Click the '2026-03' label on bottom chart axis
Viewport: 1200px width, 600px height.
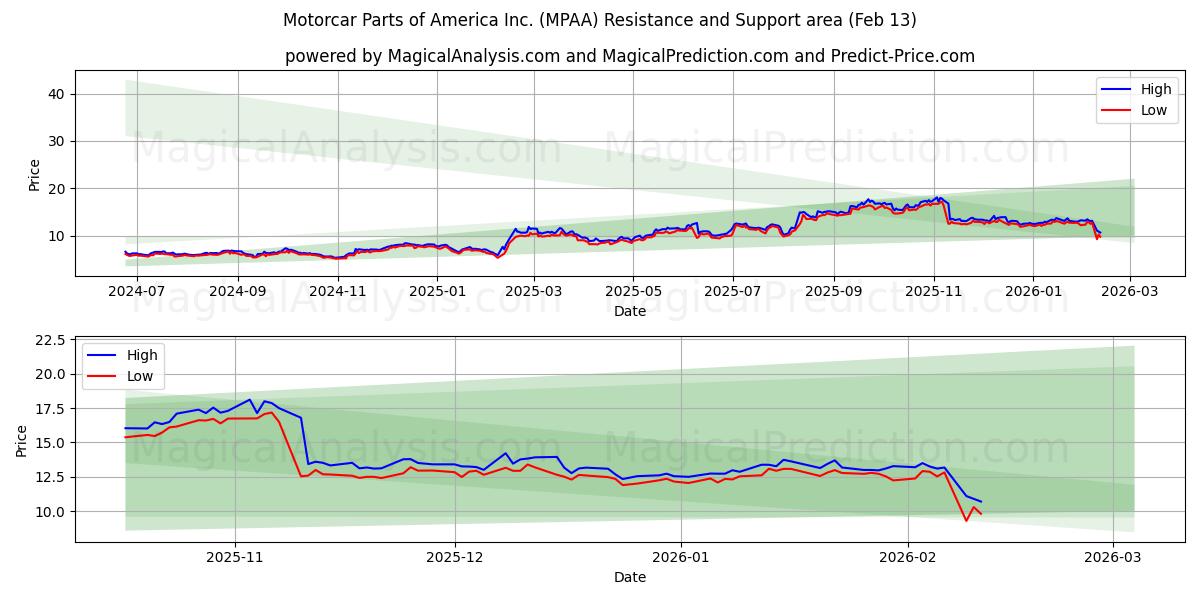pyautogui.click(x=1113, y=557)
